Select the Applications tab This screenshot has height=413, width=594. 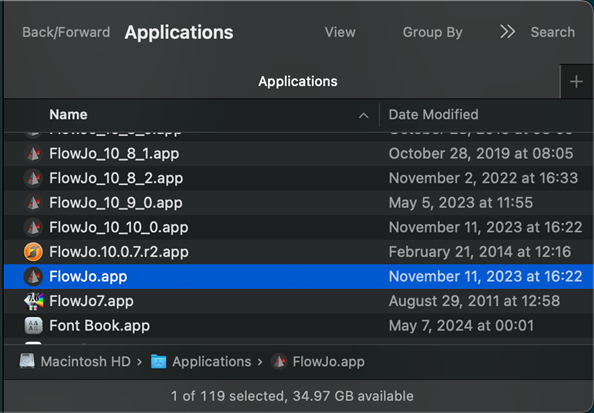coord(298,81)
